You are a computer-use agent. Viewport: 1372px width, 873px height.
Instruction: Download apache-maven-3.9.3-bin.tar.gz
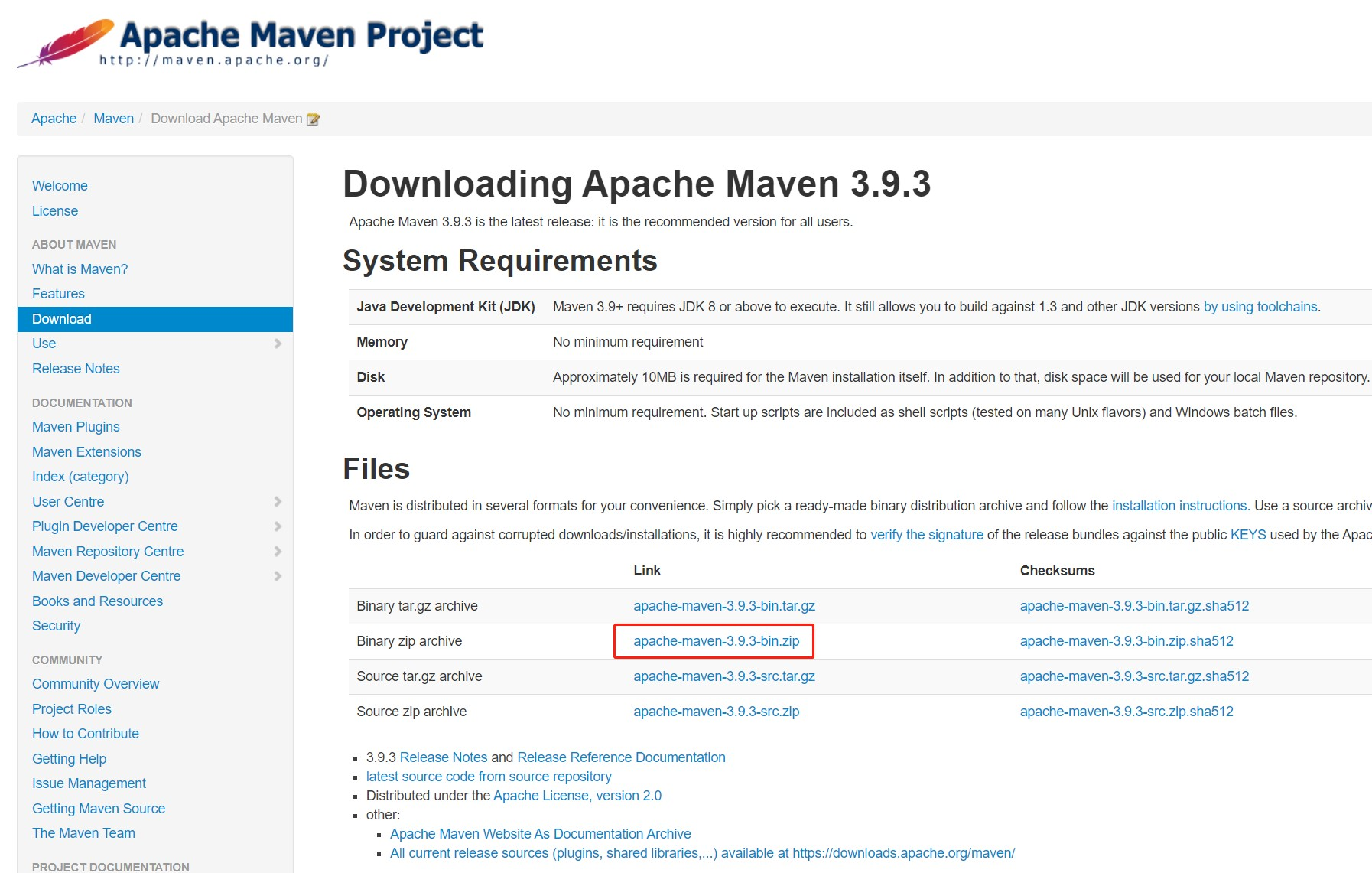(723, 605)
